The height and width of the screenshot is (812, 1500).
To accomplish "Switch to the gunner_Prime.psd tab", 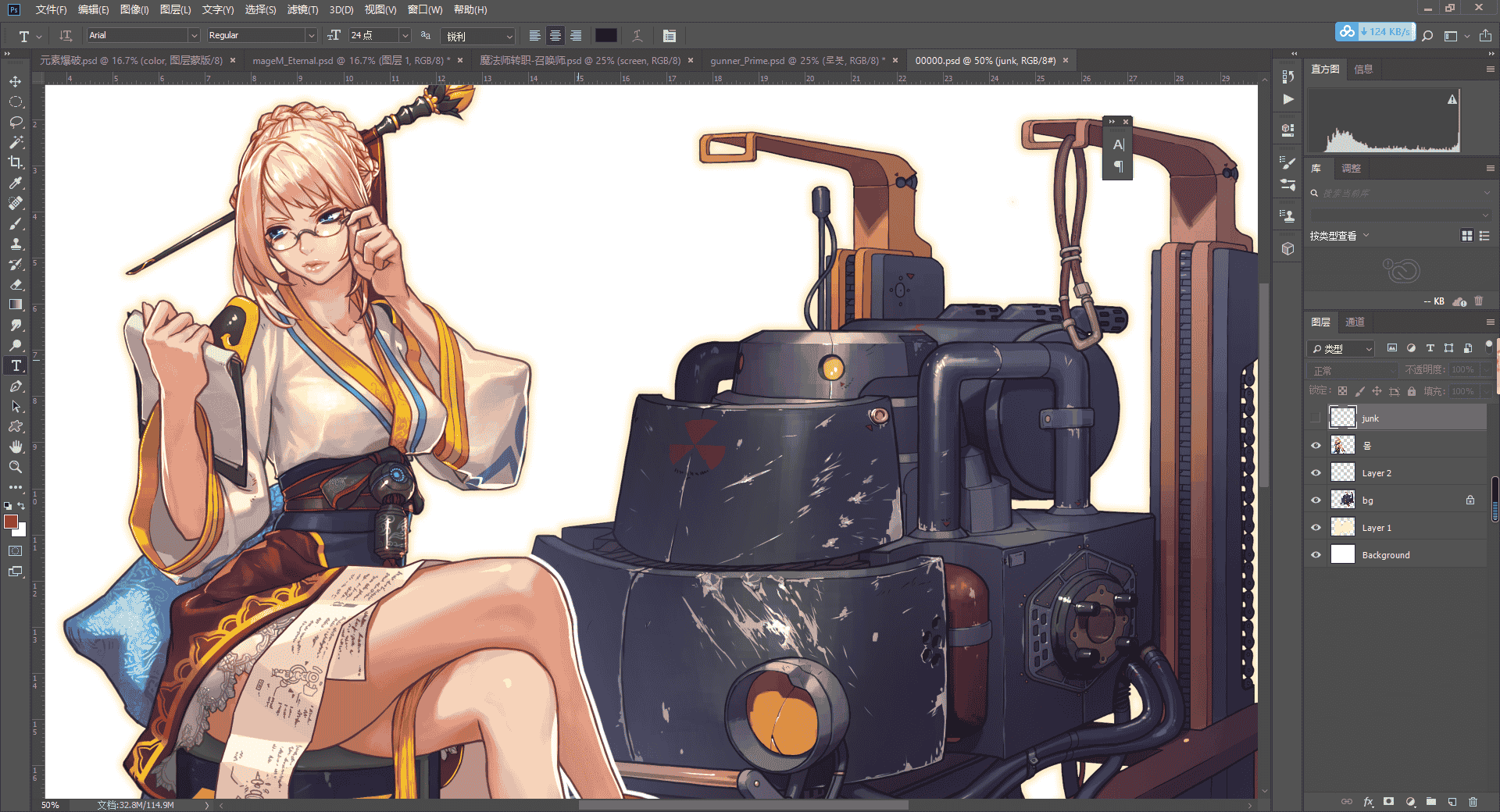I will [x=798, y=60].
